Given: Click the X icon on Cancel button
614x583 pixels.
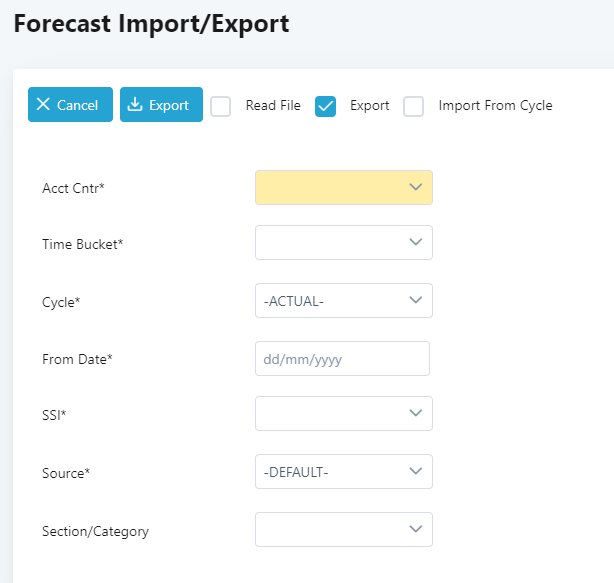Looking at the screenshot, I should click(43, 105).
